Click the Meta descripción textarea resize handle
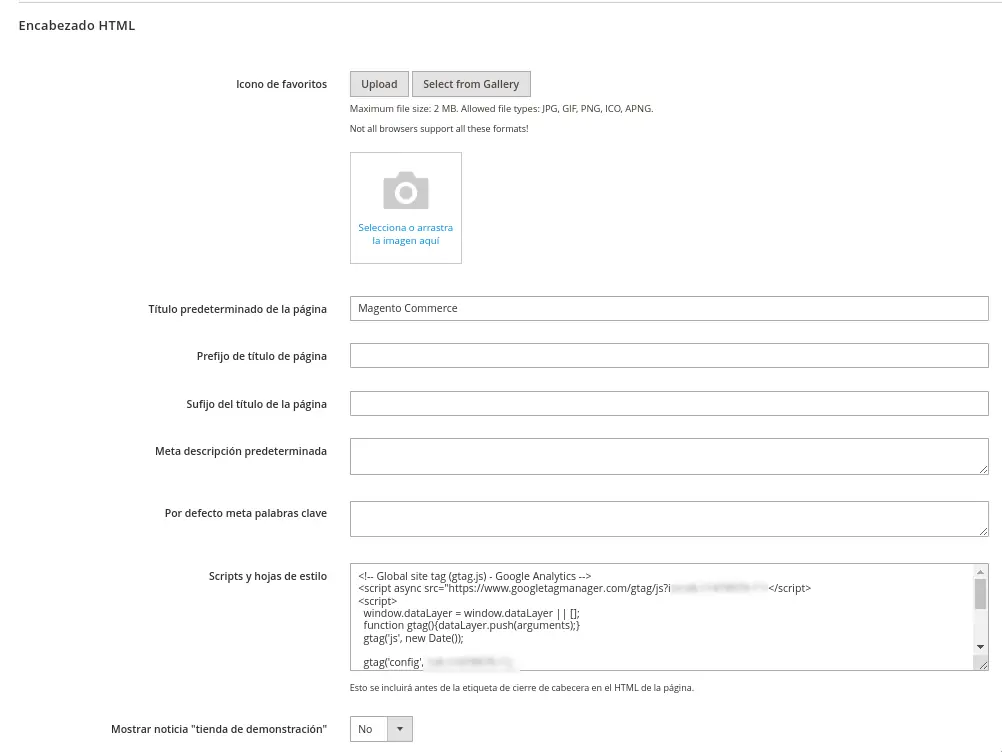Screen dimensions: 1002x752 [983, 470]
